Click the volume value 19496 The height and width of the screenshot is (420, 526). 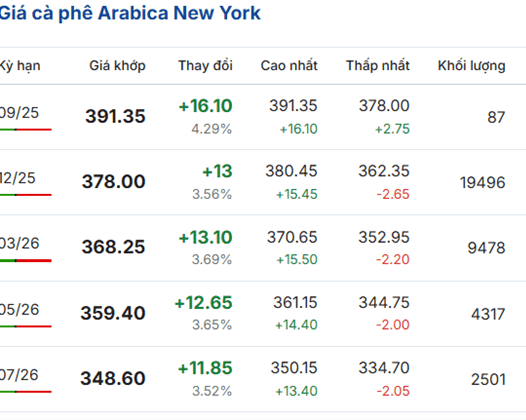click(482, 183)
